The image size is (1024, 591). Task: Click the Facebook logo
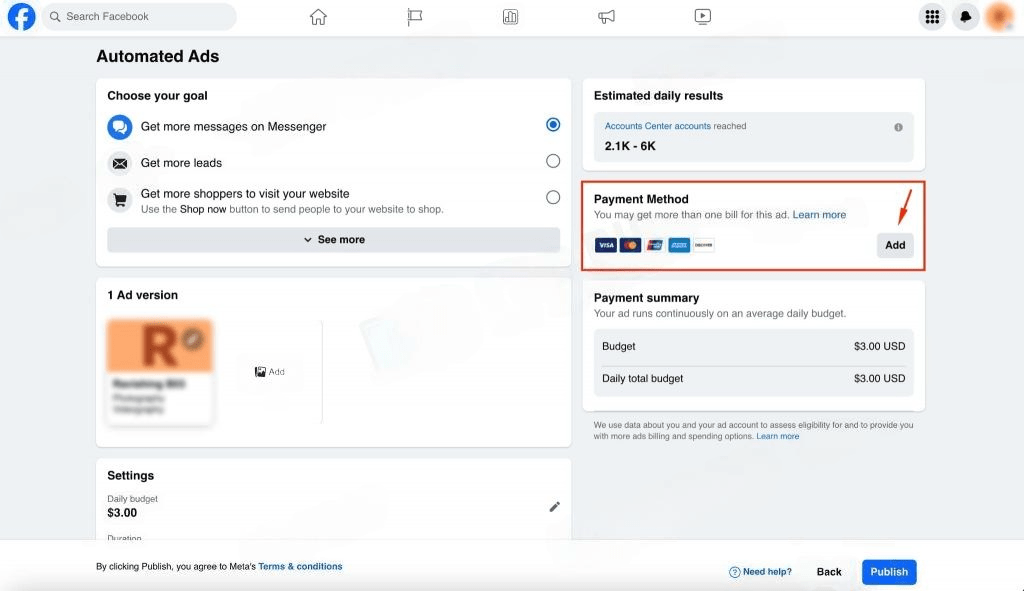(x=22, y=16)
